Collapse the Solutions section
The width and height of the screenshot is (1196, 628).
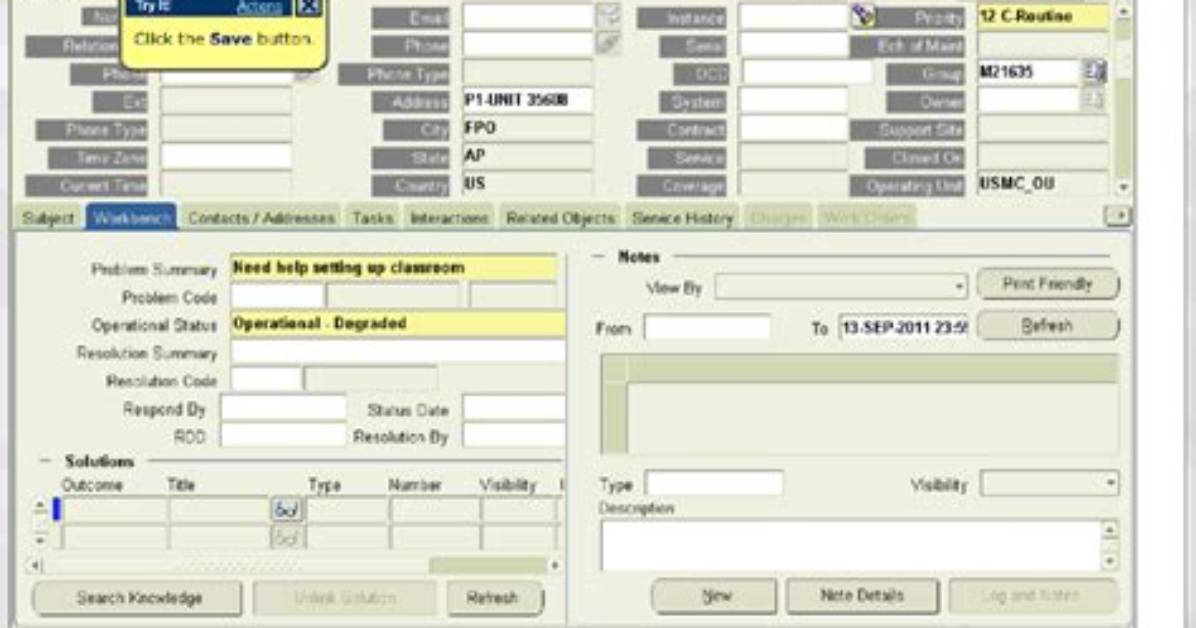(44, 461)
